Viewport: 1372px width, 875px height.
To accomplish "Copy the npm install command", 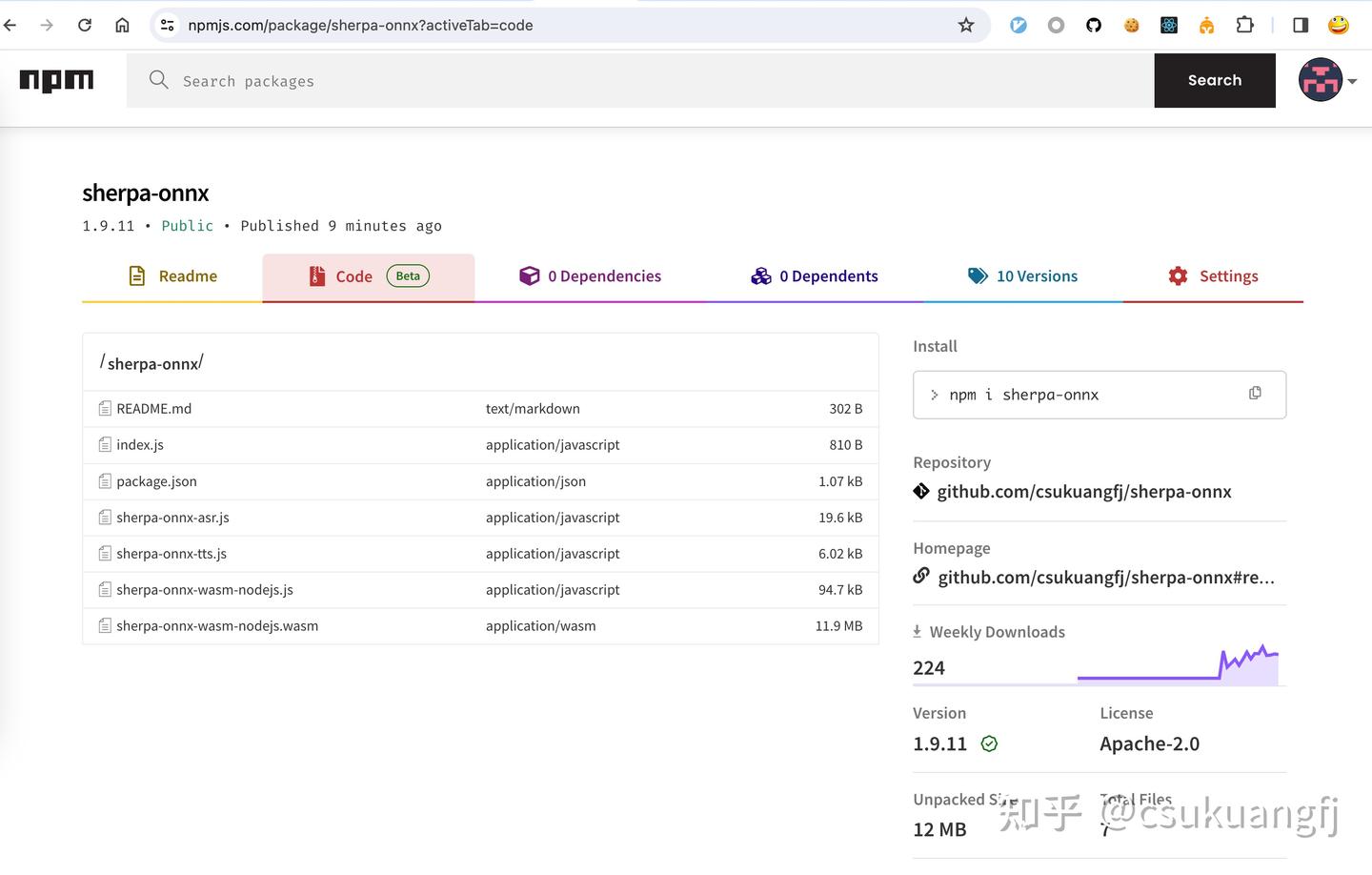I will [x=1255, y=393].
